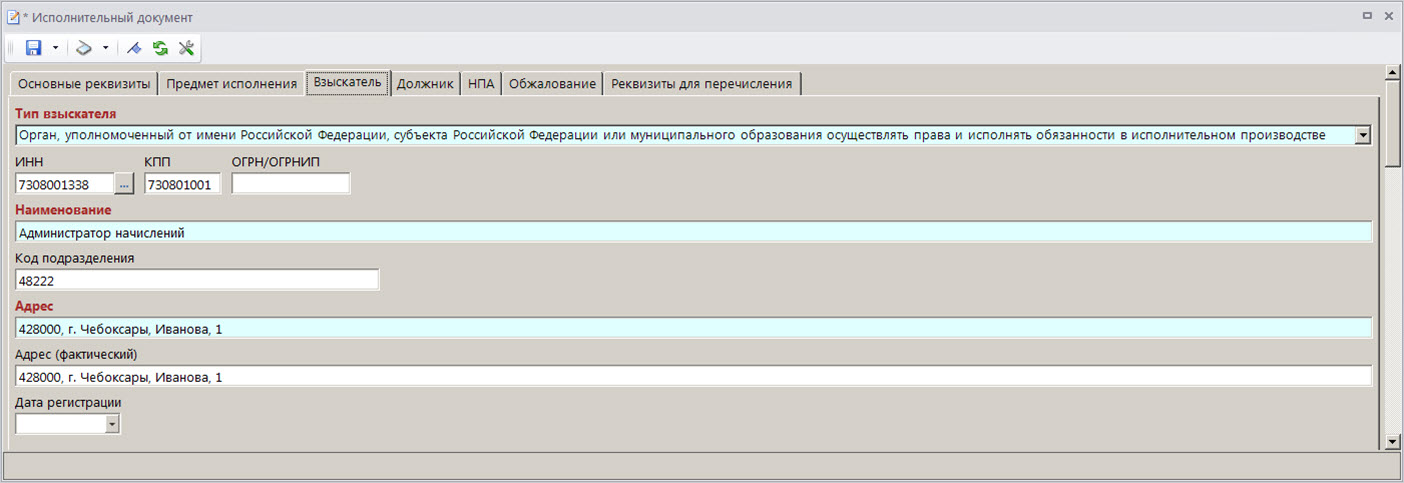Click the blue flag icon in toolbar
This screenshot has height=483, width=1404.
[x=134, y=48]
